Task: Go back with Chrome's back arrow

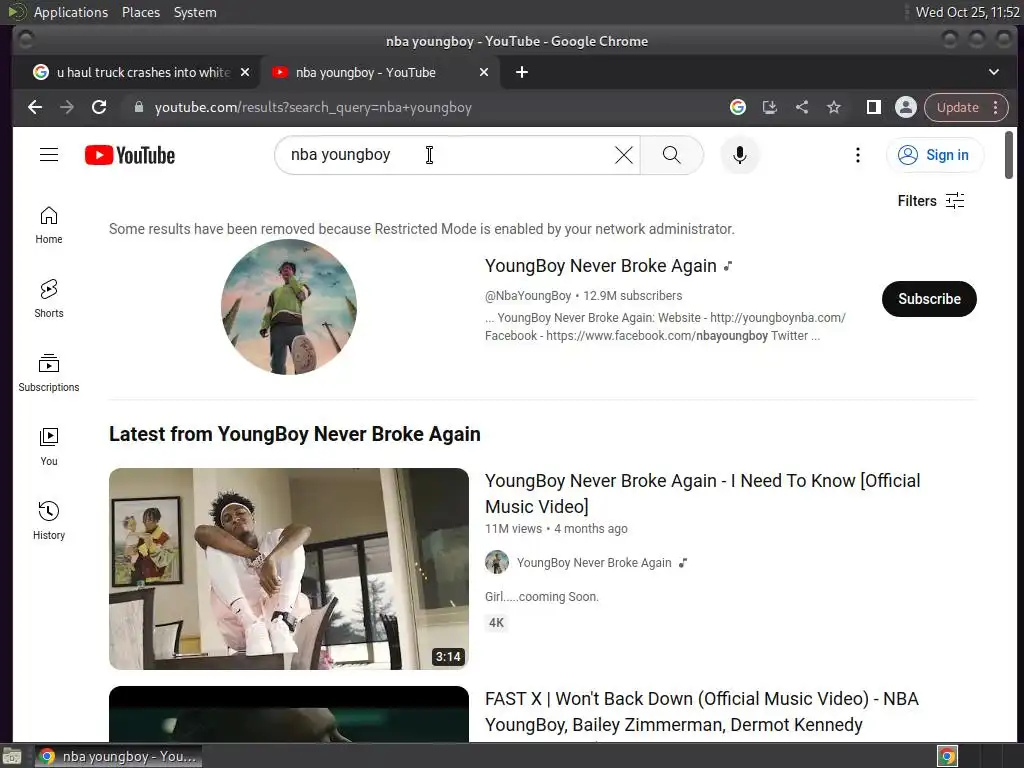Action: (35, 107)
